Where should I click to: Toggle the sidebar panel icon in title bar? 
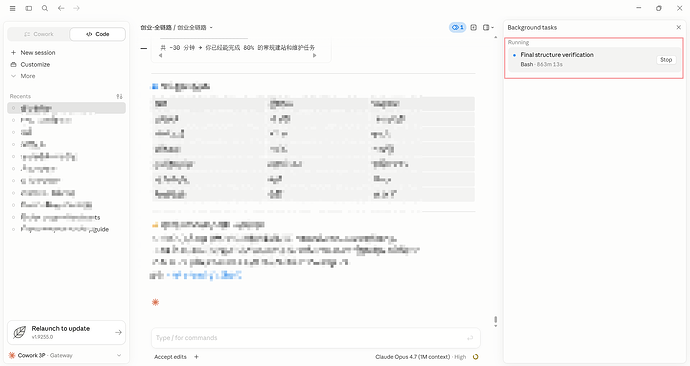point(29,8)
